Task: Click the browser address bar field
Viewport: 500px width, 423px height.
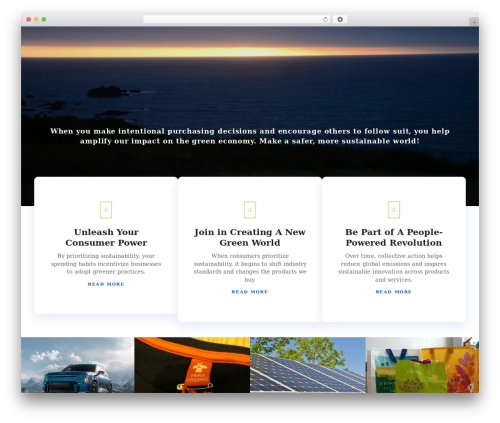Action: pos(237,19)
